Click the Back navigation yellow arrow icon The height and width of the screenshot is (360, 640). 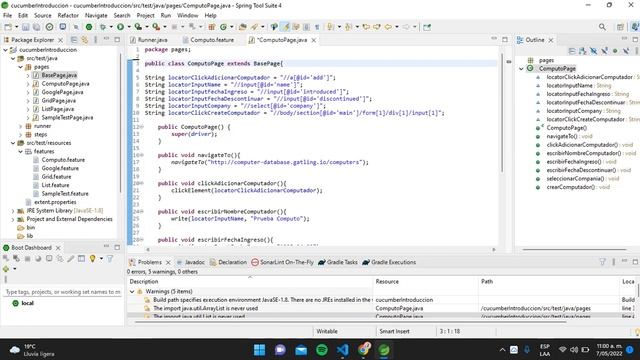click(388, 27)
